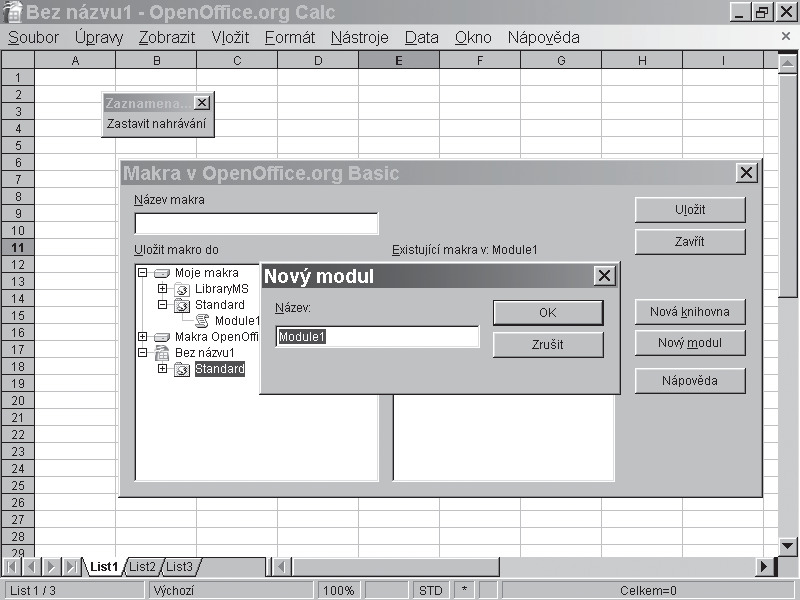The image size is (800, 600).
Task: Select the List1 sheet tab
Action: [x=104, y=566]
